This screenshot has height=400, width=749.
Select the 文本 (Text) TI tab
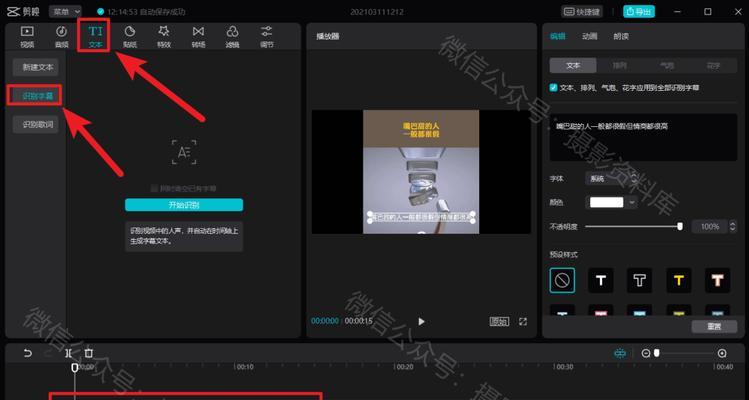tap(95, 37)
